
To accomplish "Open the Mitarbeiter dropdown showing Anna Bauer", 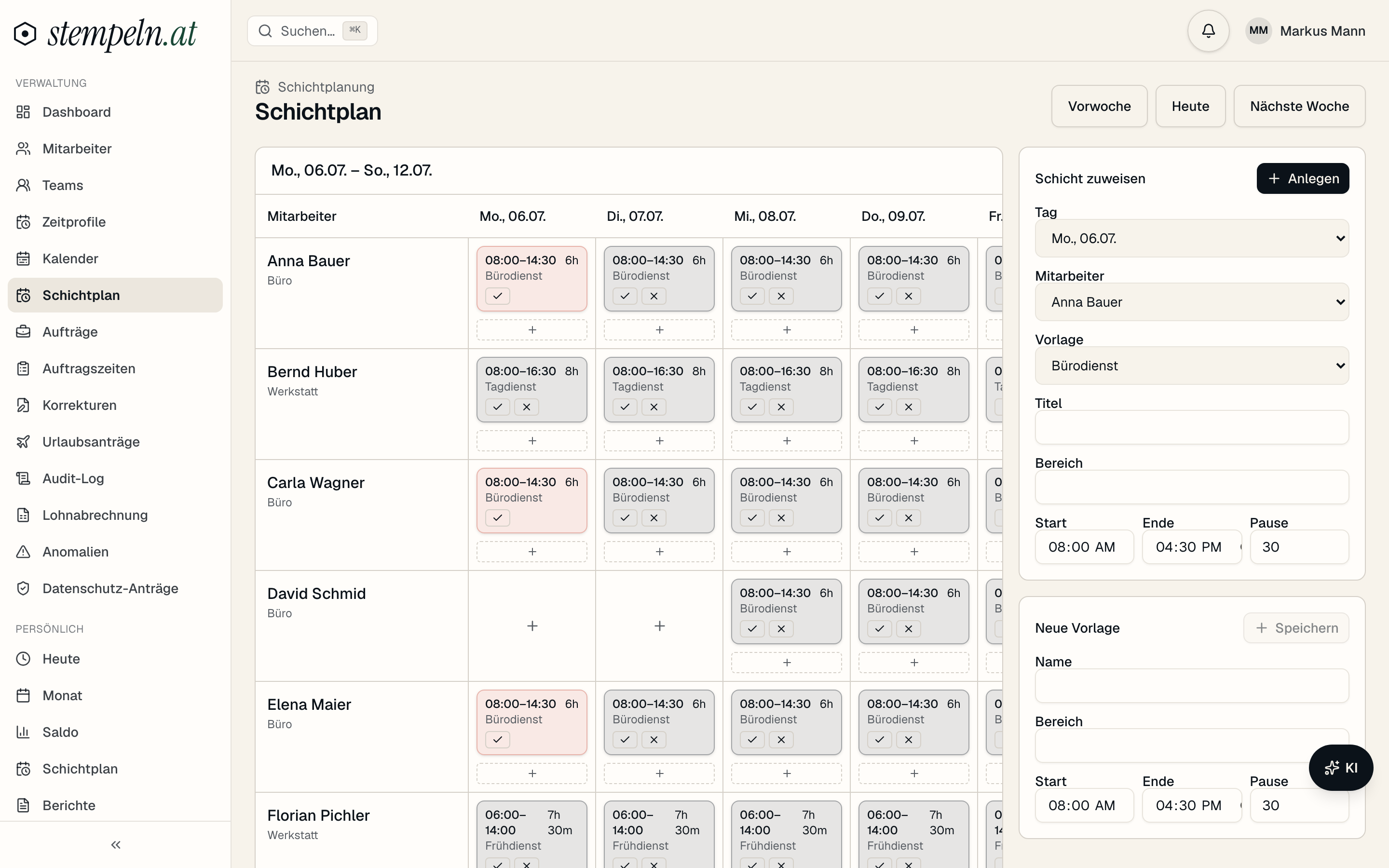I will [1192, 302].
